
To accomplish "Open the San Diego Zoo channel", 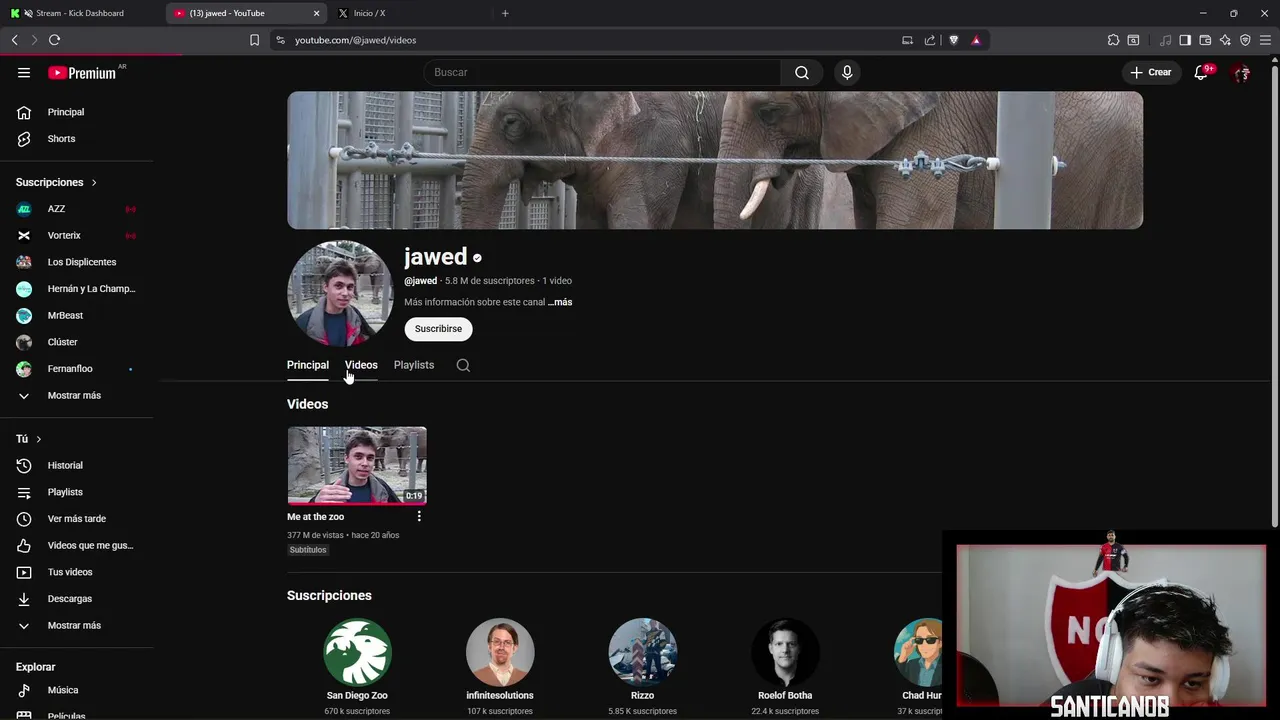I will [357, 652].
